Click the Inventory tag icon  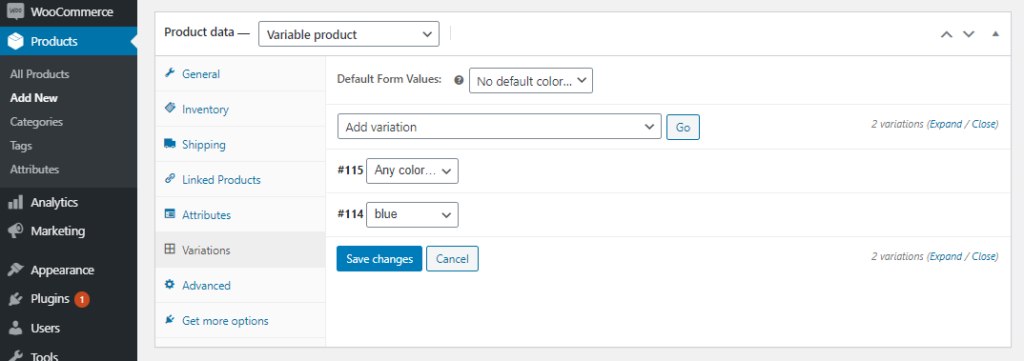coord(170,108)
